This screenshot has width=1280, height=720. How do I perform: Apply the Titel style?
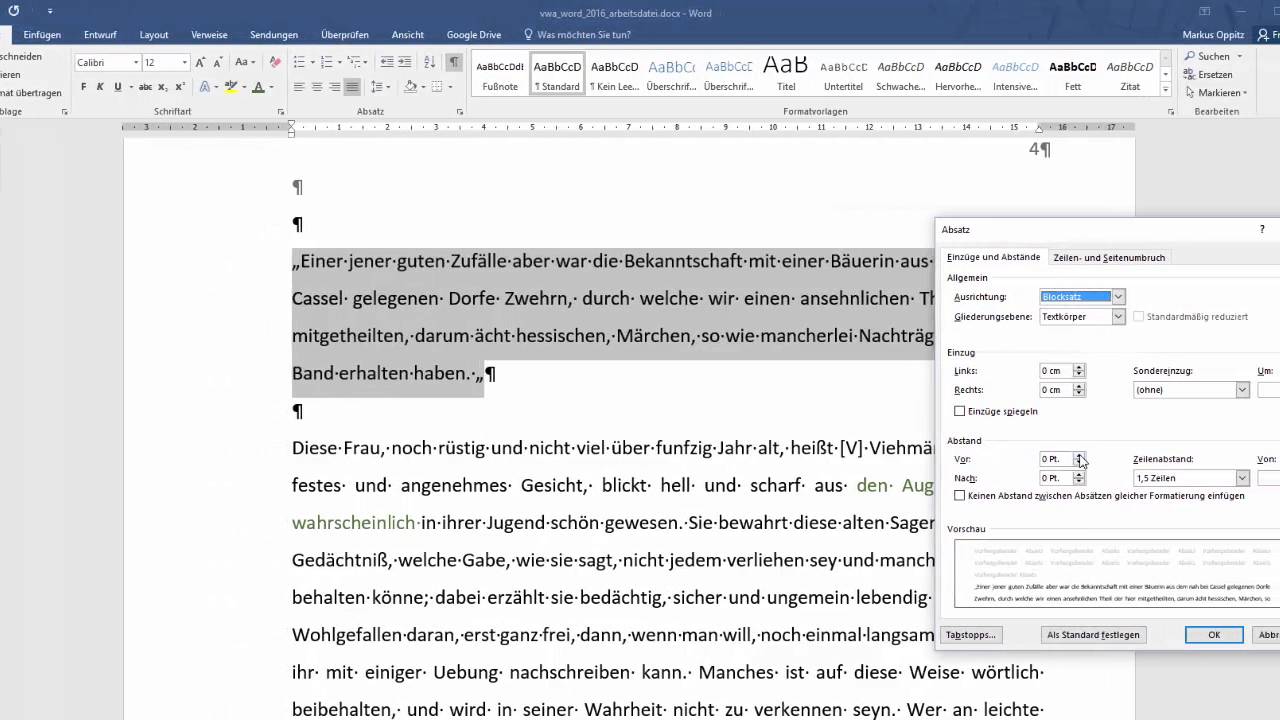coord(786,74)
